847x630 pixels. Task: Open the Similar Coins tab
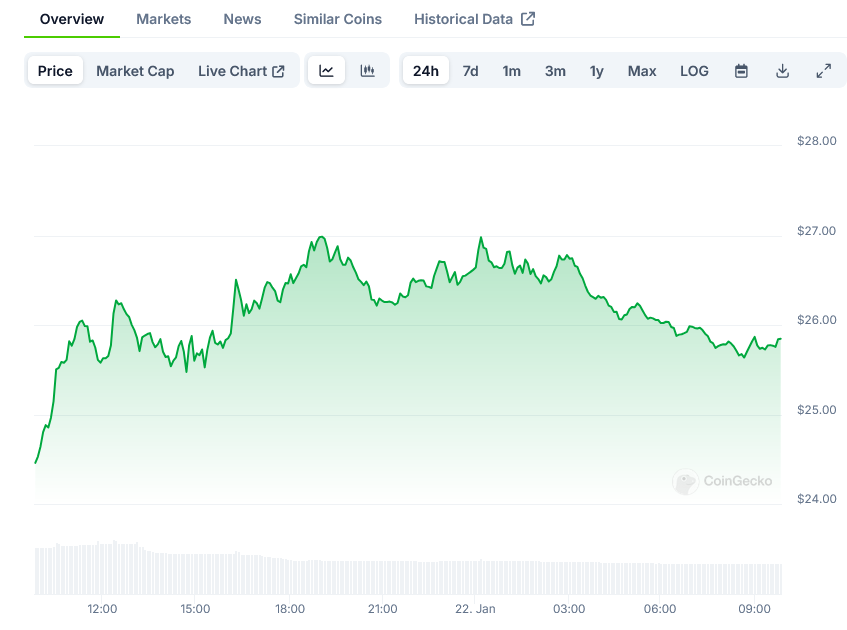pos(337,19)
